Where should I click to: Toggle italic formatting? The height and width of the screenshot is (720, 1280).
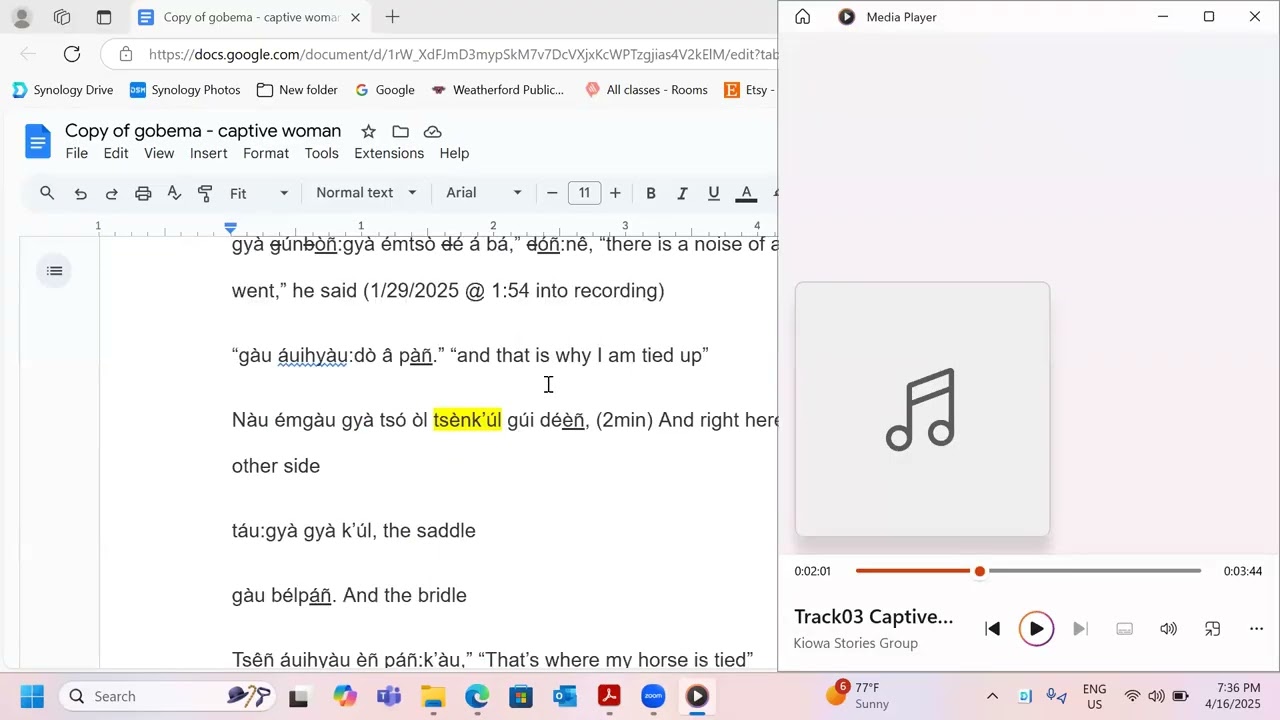coord(682,193)
